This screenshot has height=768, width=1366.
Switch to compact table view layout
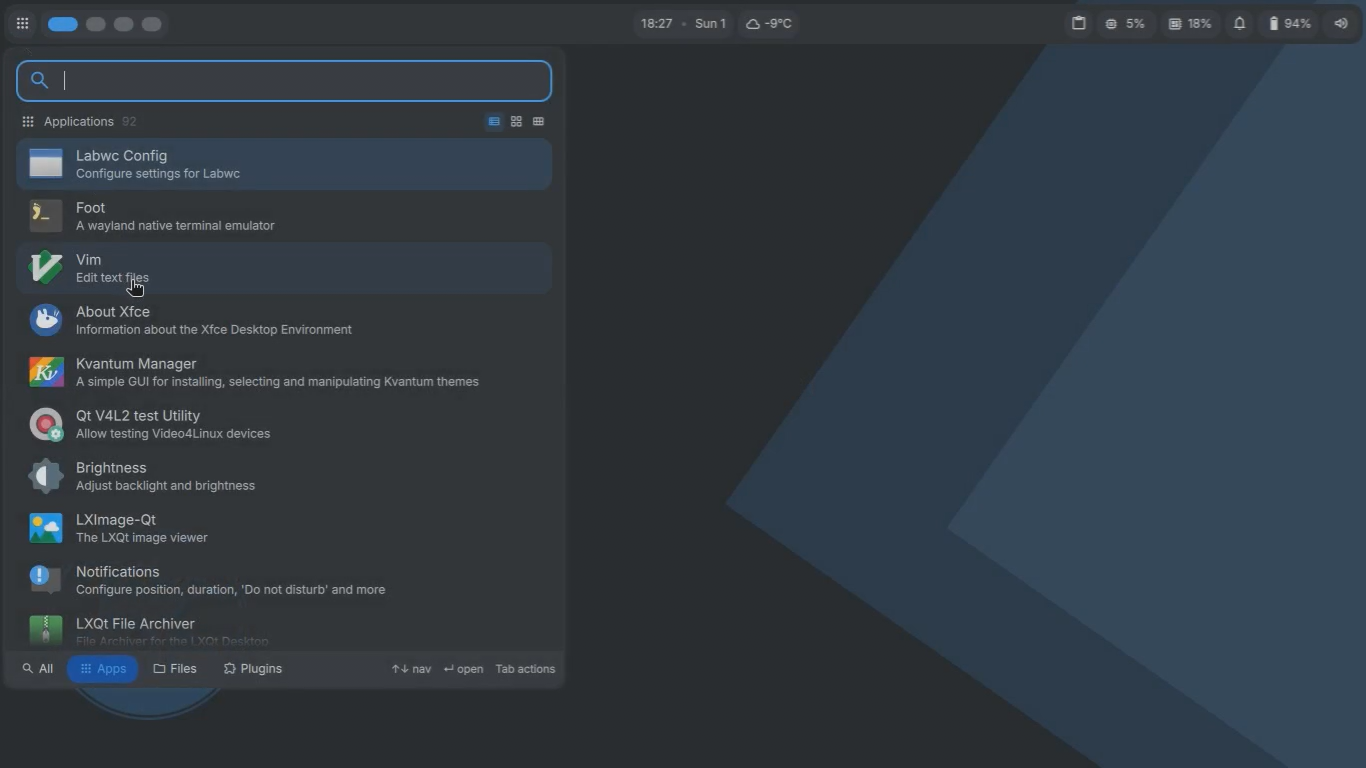tap(538, 122)
